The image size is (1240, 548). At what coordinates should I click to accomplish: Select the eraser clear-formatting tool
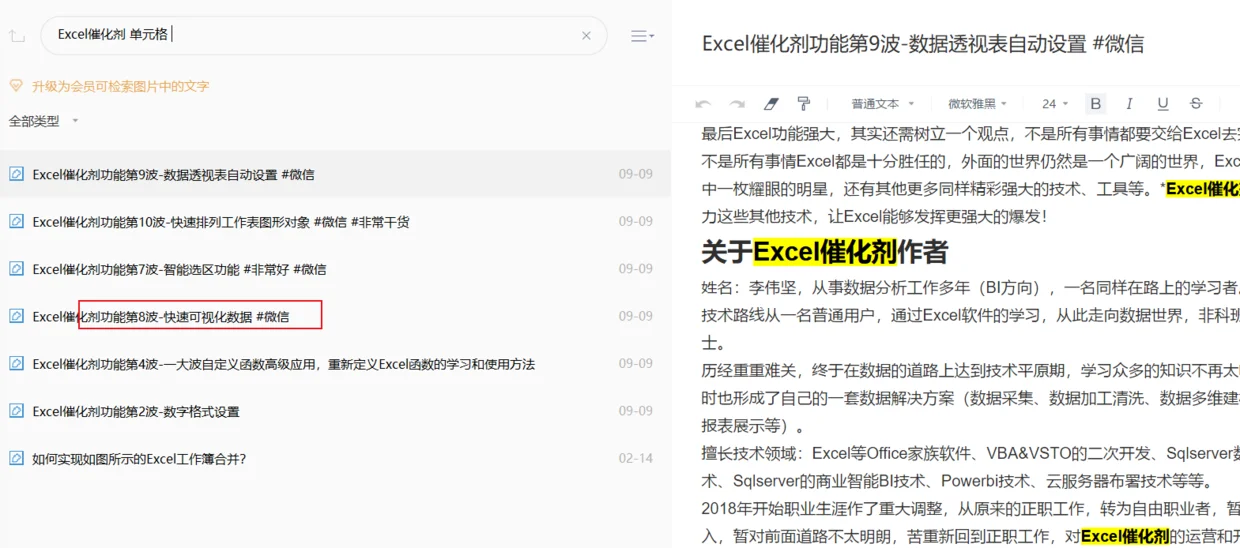pos(770,104)
